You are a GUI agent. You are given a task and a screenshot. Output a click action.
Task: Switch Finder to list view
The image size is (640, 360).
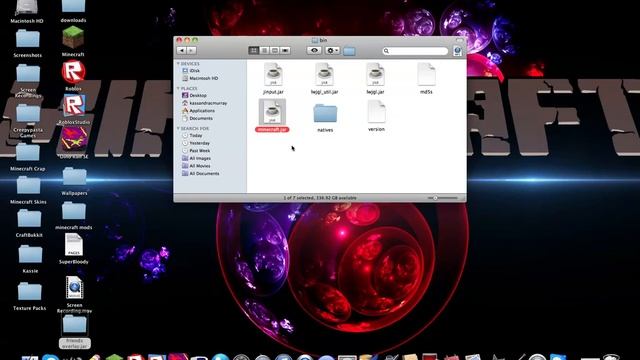point(264,51)
